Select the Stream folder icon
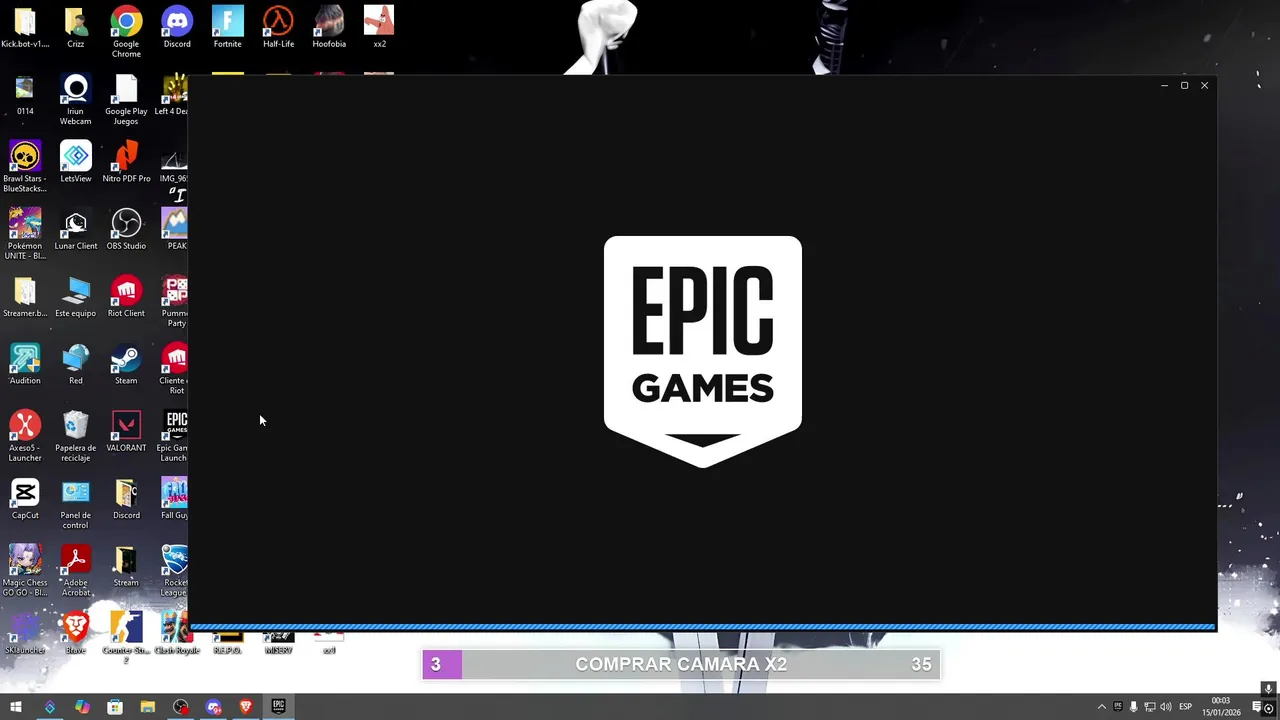This screenshot has width=1280, height=720. pos(126,566)
